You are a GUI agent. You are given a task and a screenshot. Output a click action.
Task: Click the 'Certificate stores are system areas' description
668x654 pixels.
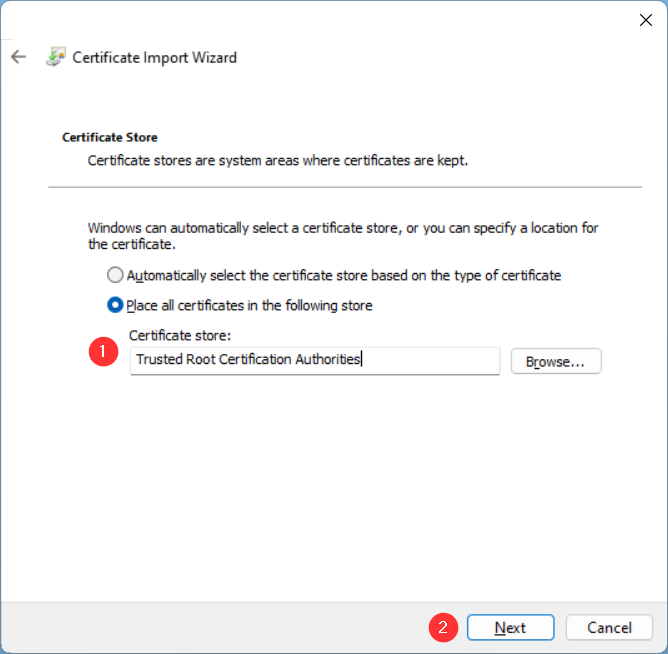[278, 161]
